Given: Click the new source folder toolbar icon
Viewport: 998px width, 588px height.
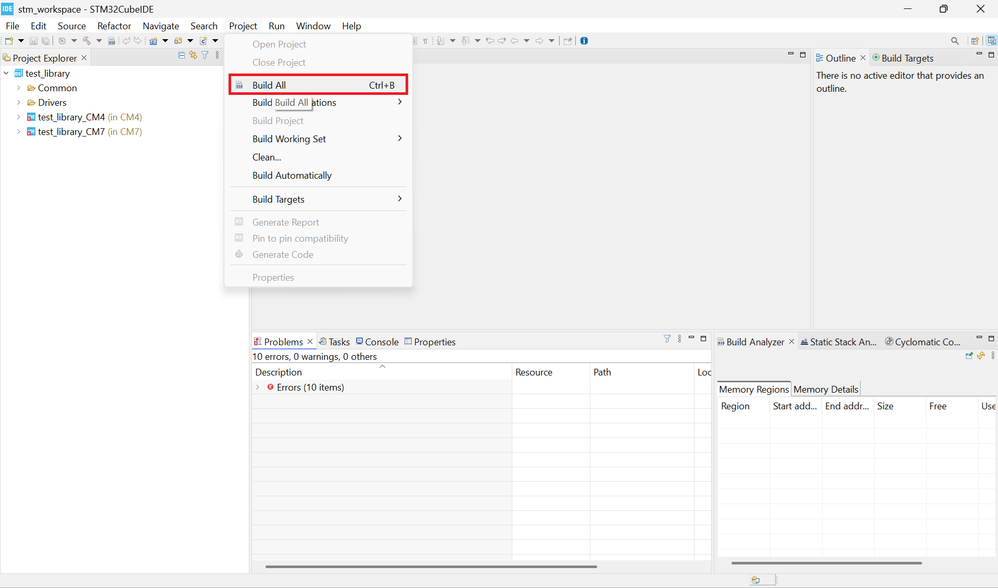Looking at the screenshot, I should point(178,41).
